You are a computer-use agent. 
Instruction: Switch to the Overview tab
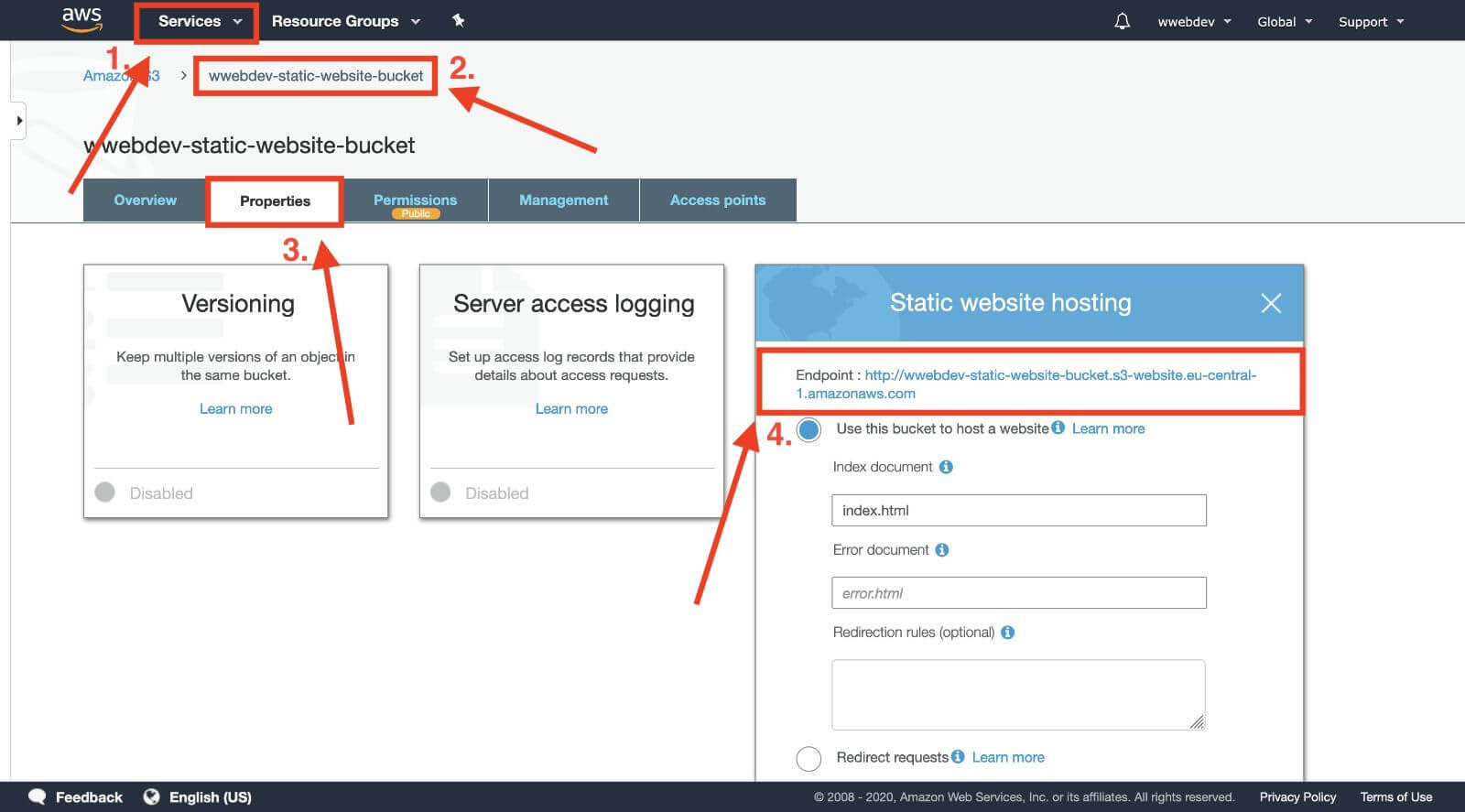tap(145, 200)
